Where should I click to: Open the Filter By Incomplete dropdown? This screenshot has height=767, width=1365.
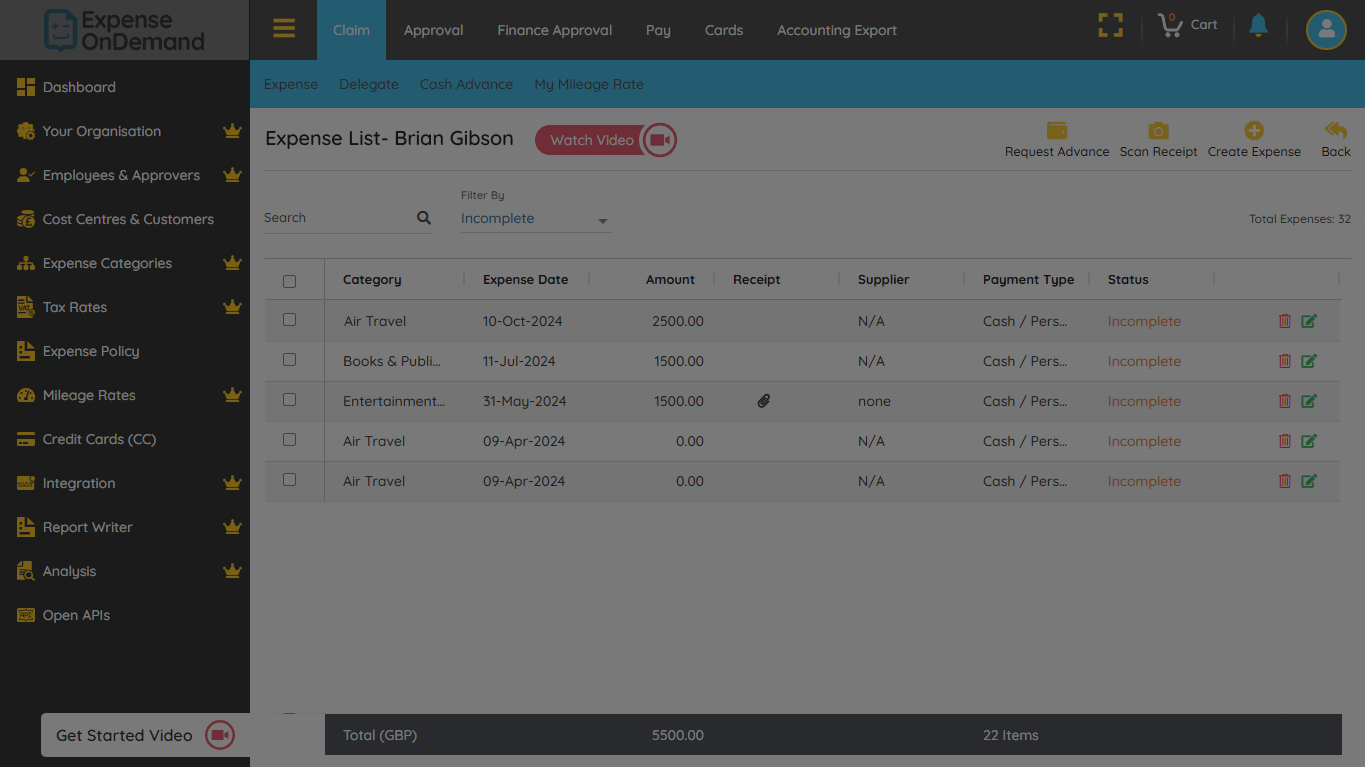[x=535, y=219]
